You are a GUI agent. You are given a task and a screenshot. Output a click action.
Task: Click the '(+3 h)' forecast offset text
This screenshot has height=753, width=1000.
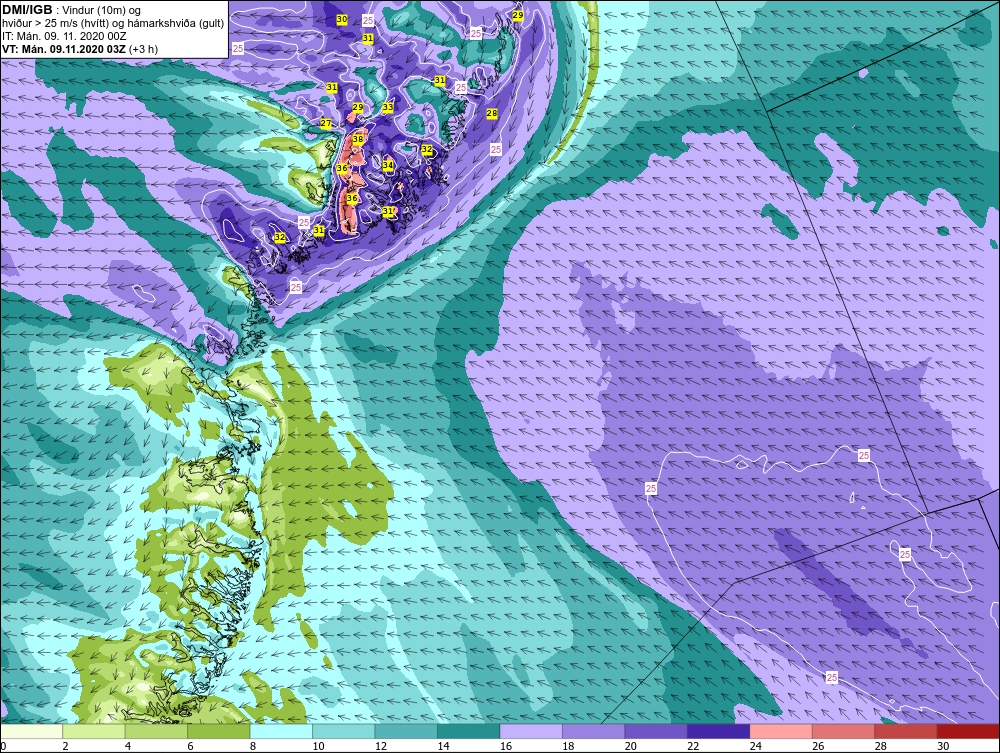pos(143,49)
